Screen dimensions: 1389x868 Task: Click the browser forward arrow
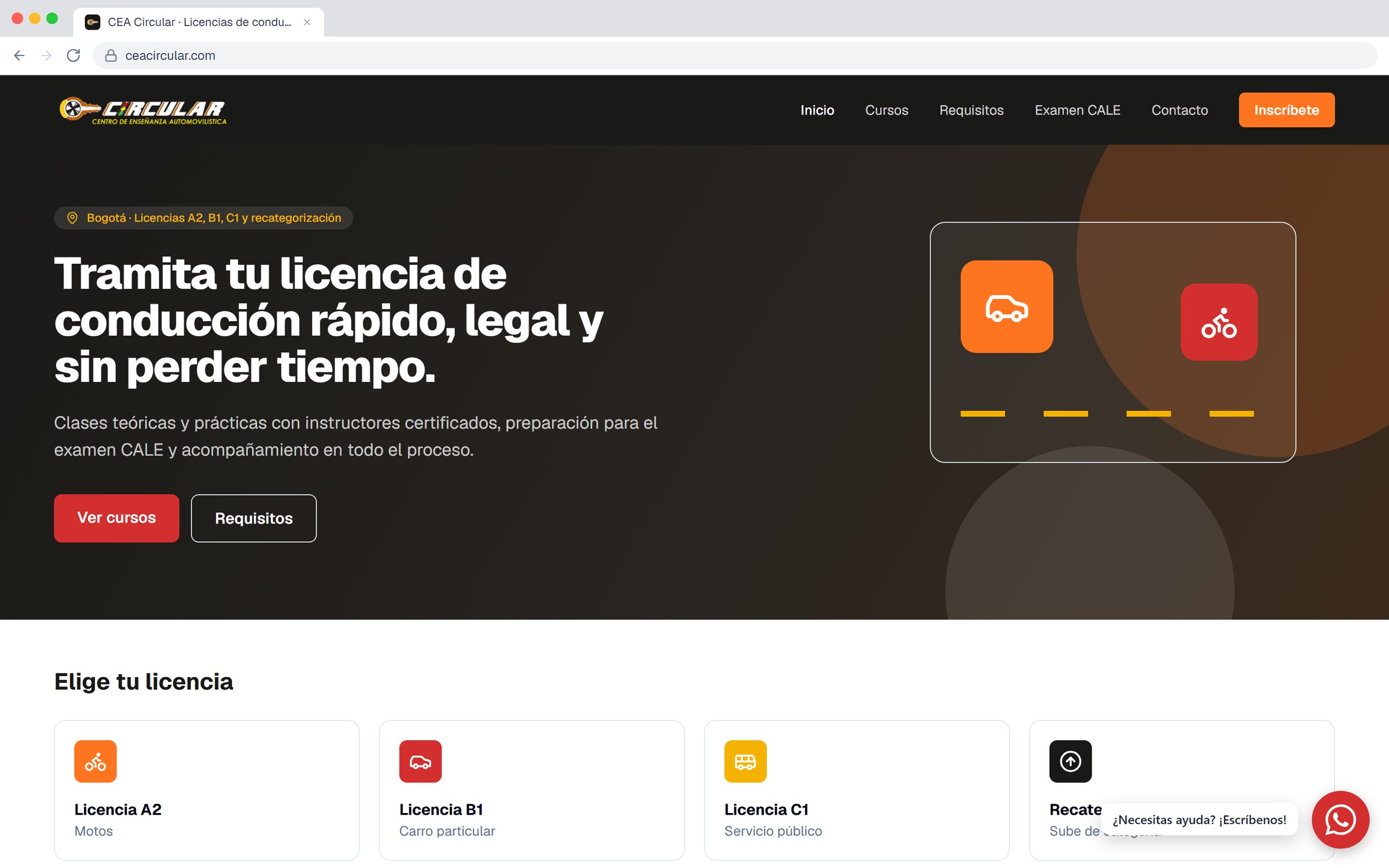pyautogui.click(x=46, y=56)
